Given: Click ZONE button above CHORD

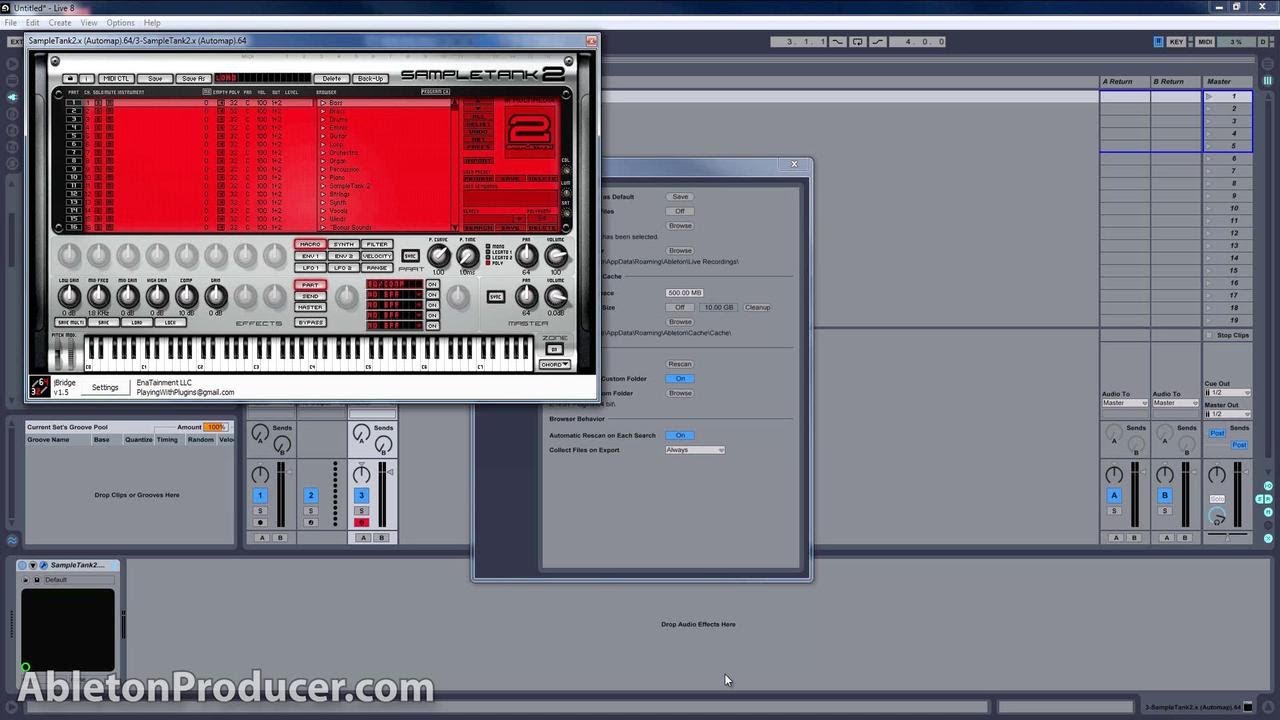Looking at the screenshot, I should [x=554, y=349].
